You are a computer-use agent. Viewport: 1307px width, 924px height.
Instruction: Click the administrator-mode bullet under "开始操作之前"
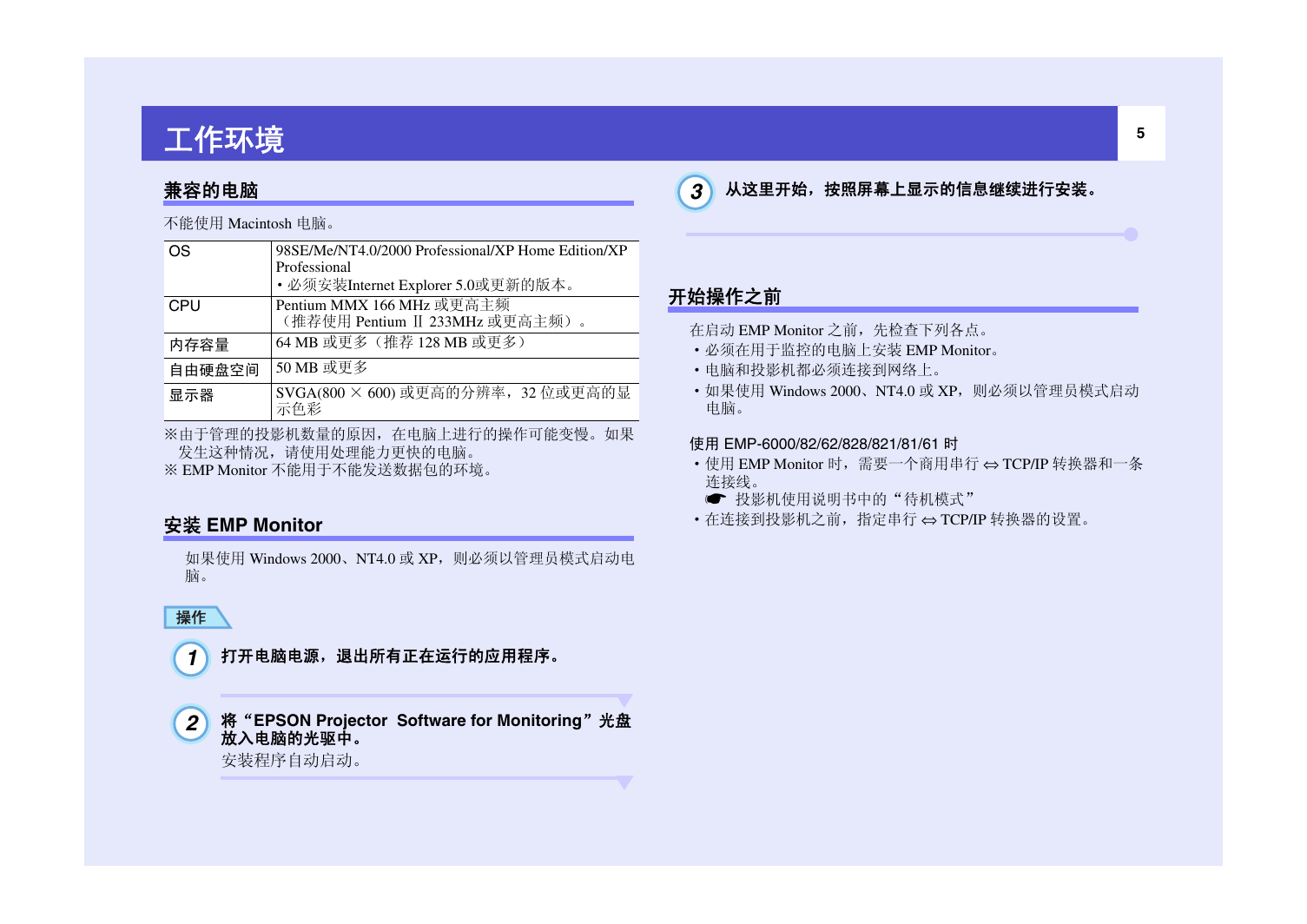917,399
